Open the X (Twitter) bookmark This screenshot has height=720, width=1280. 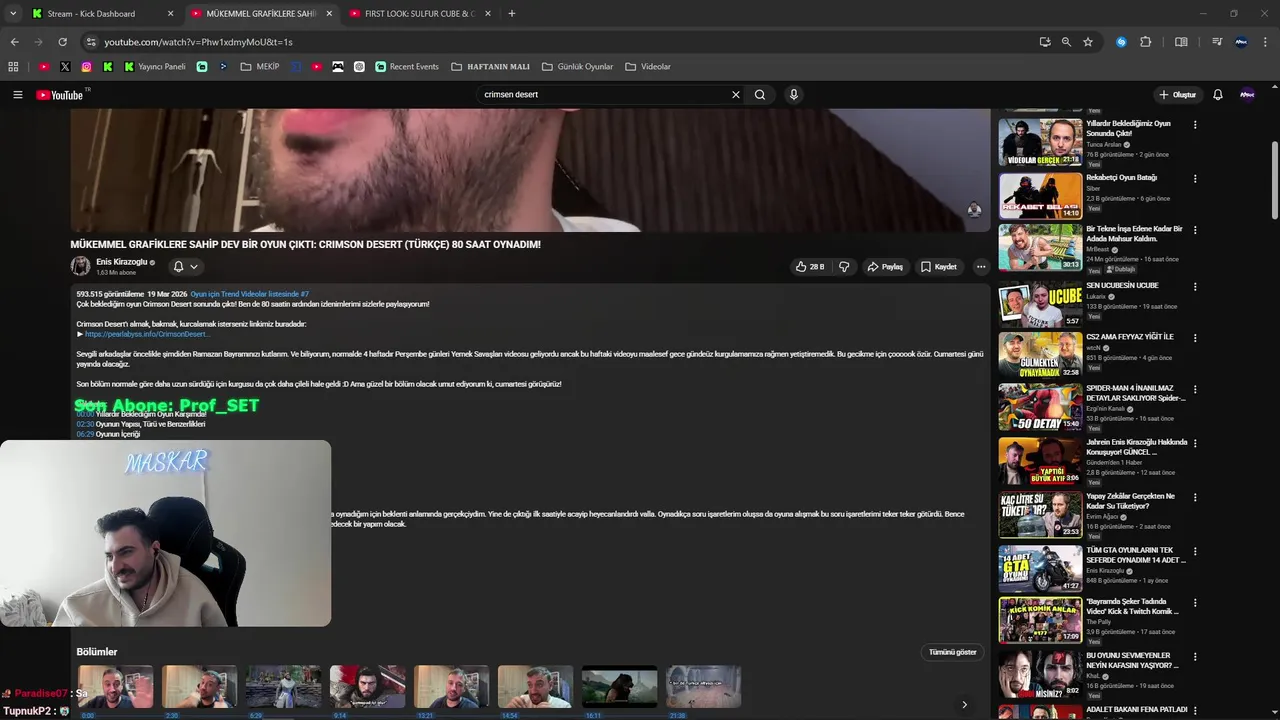[65, 67]
